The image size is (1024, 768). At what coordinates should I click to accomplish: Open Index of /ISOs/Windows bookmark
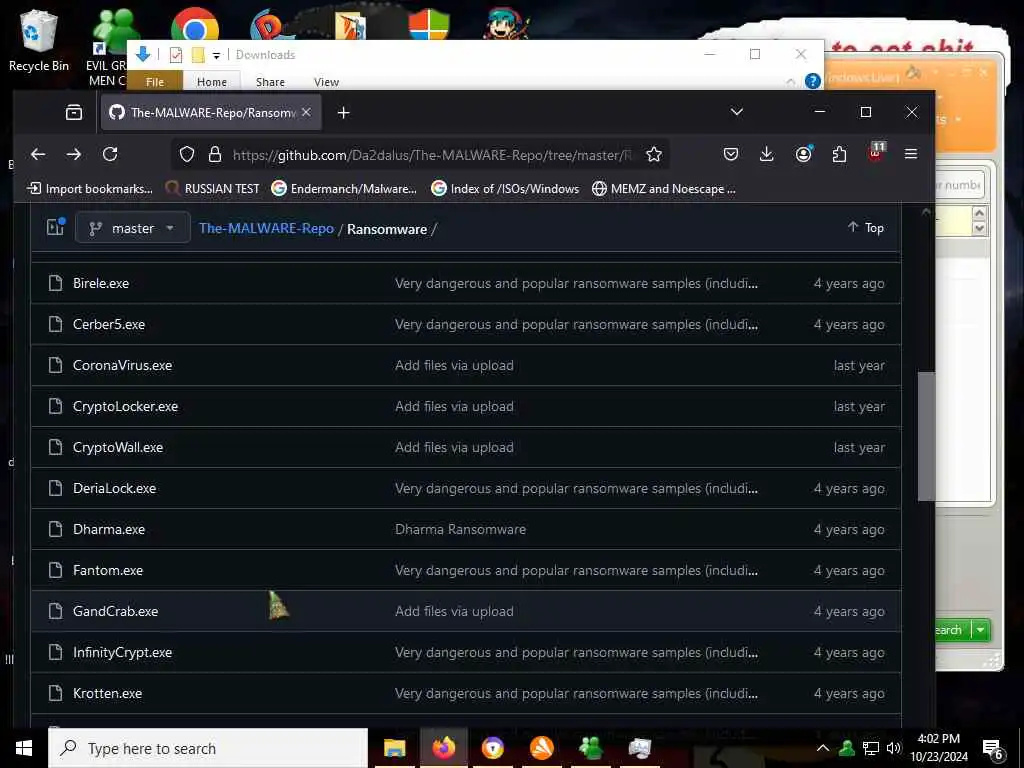click(505, 189)
